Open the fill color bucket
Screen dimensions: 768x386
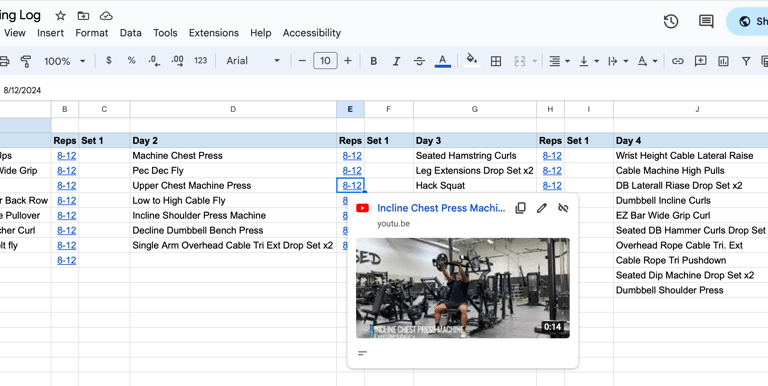[472, 61]
